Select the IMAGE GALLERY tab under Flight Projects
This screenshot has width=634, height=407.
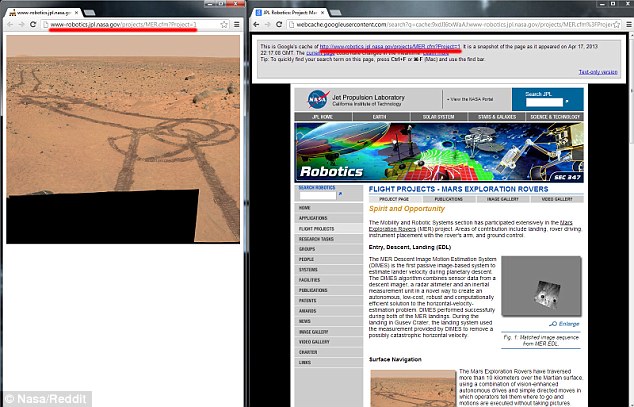(503, 199)
